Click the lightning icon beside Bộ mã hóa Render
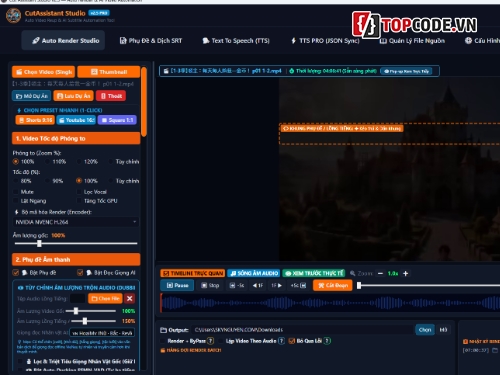Image resolution: width=500 pixels, height=375 pixels. click(x=17, y=212)
